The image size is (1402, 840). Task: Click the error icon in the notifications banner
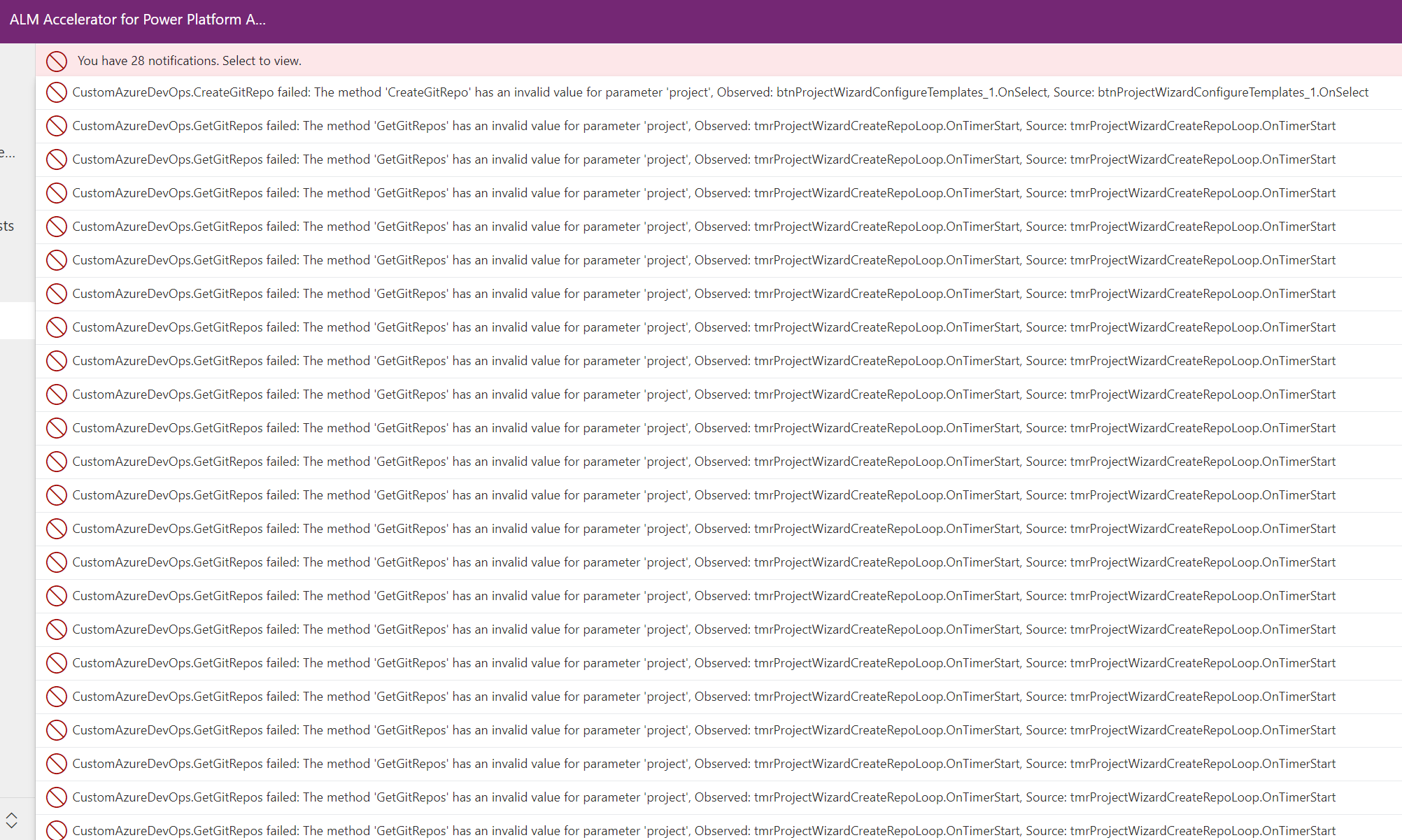pos(57,61)
